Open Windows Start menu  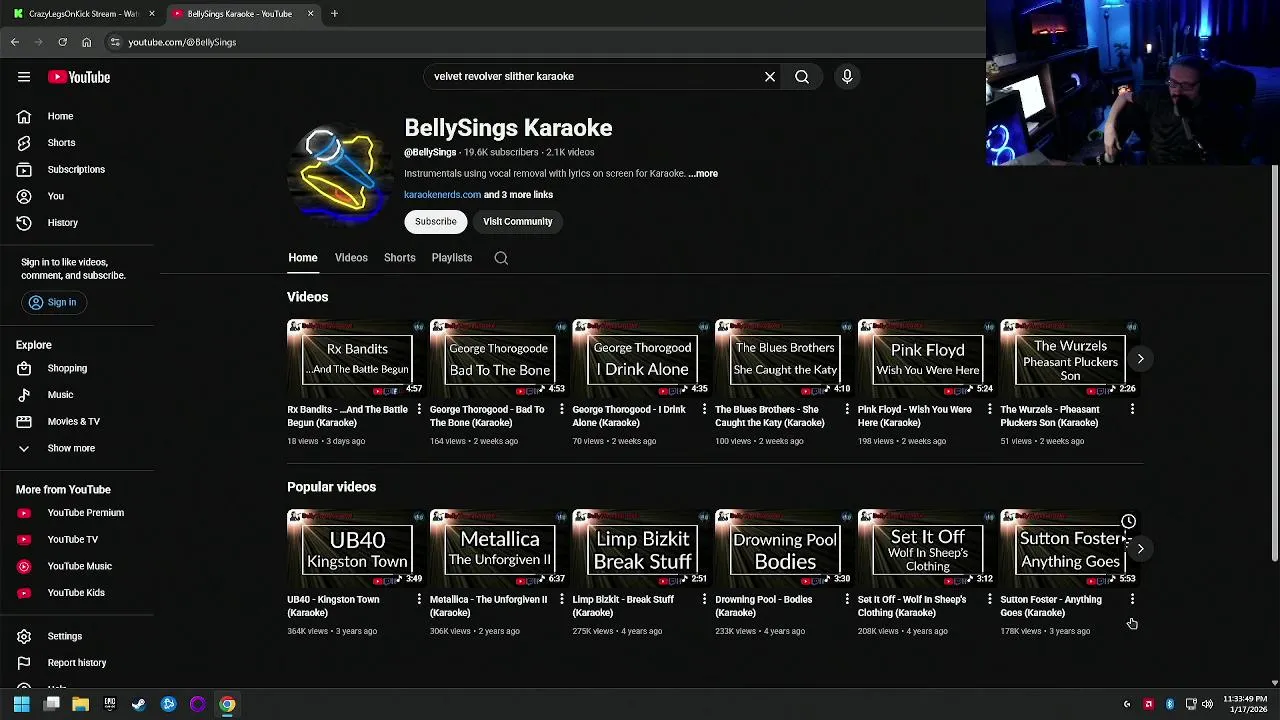[x=21, y=704]
